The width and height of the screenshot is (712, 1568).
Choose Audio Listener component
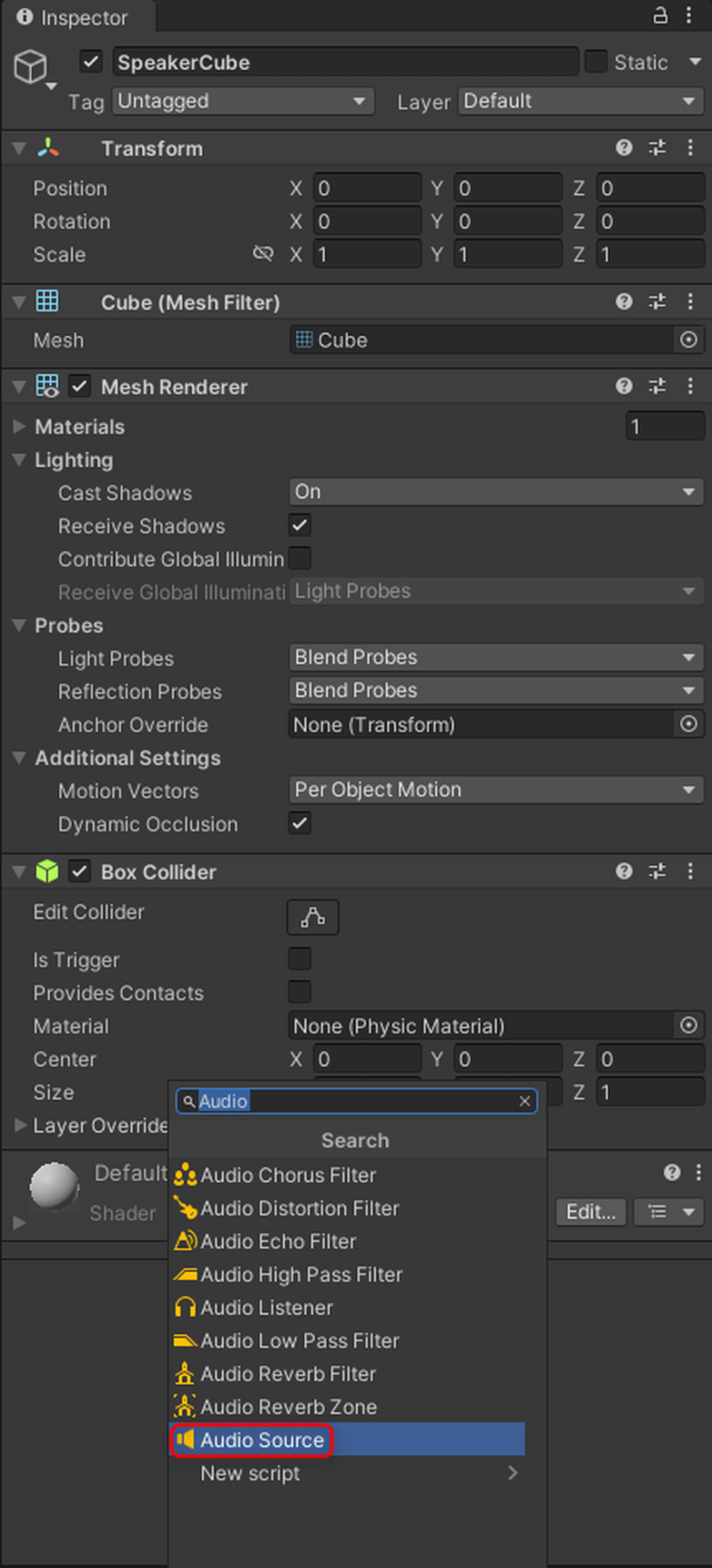tap(266, 1308)
